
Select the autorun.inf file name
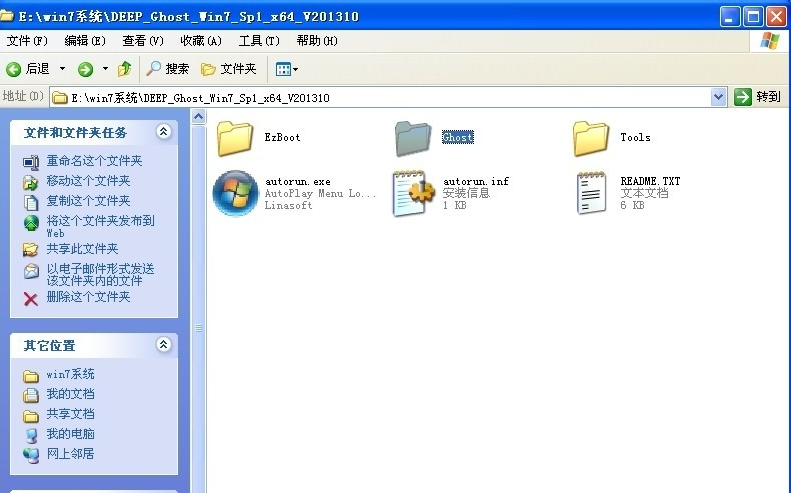tap(476, 181)
